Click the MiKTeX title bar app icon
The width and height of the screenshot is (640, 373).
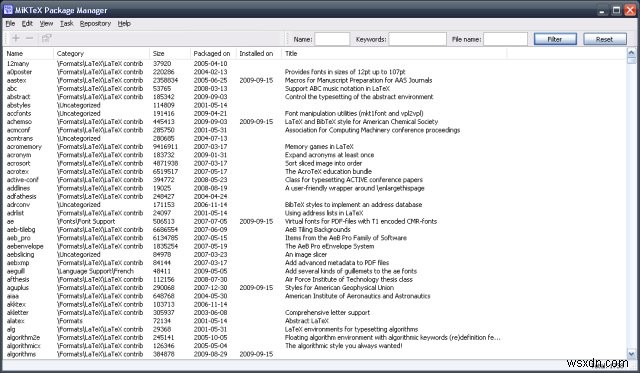coord(8,9)
